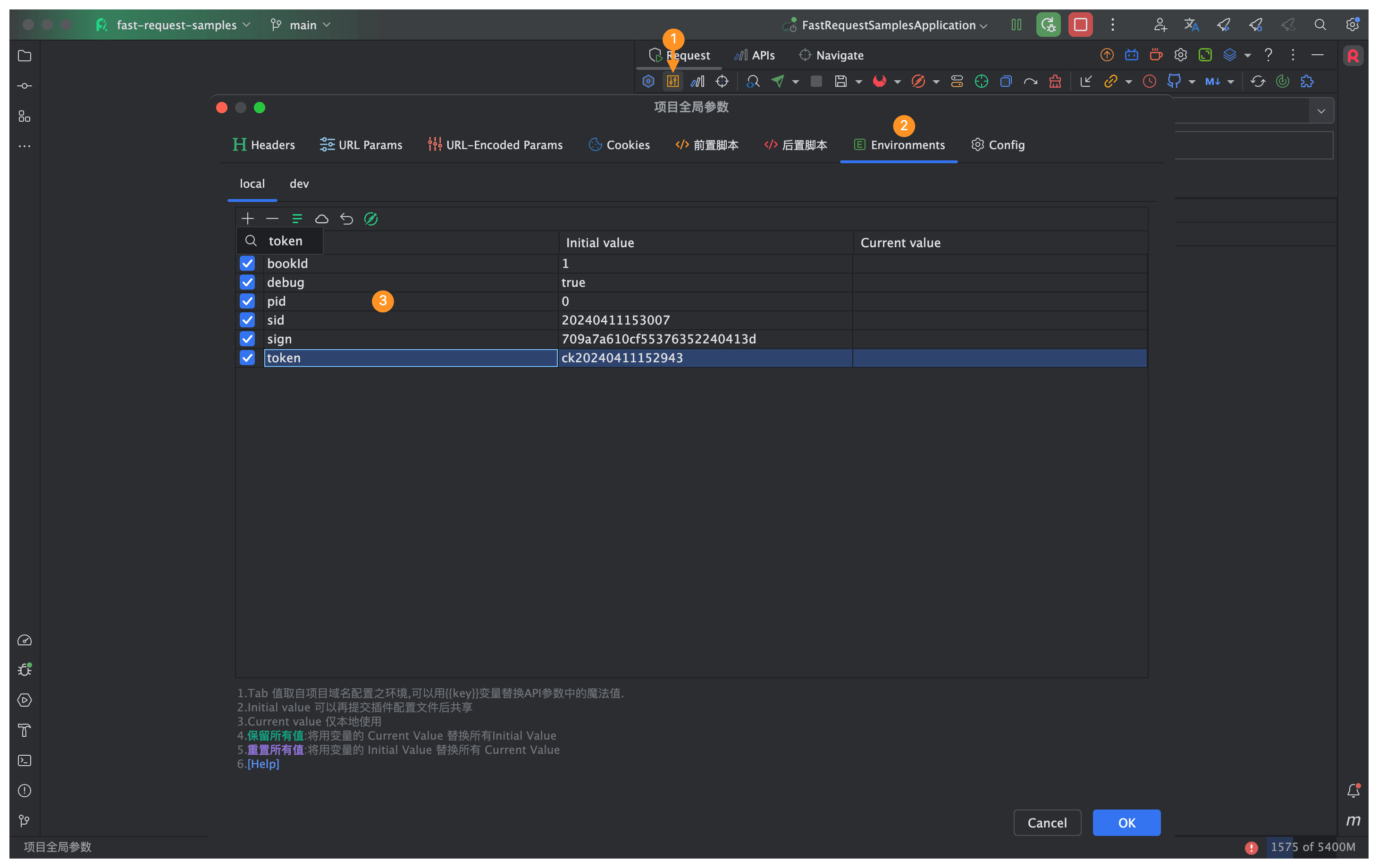Disable the token variable checkbox

247,358
